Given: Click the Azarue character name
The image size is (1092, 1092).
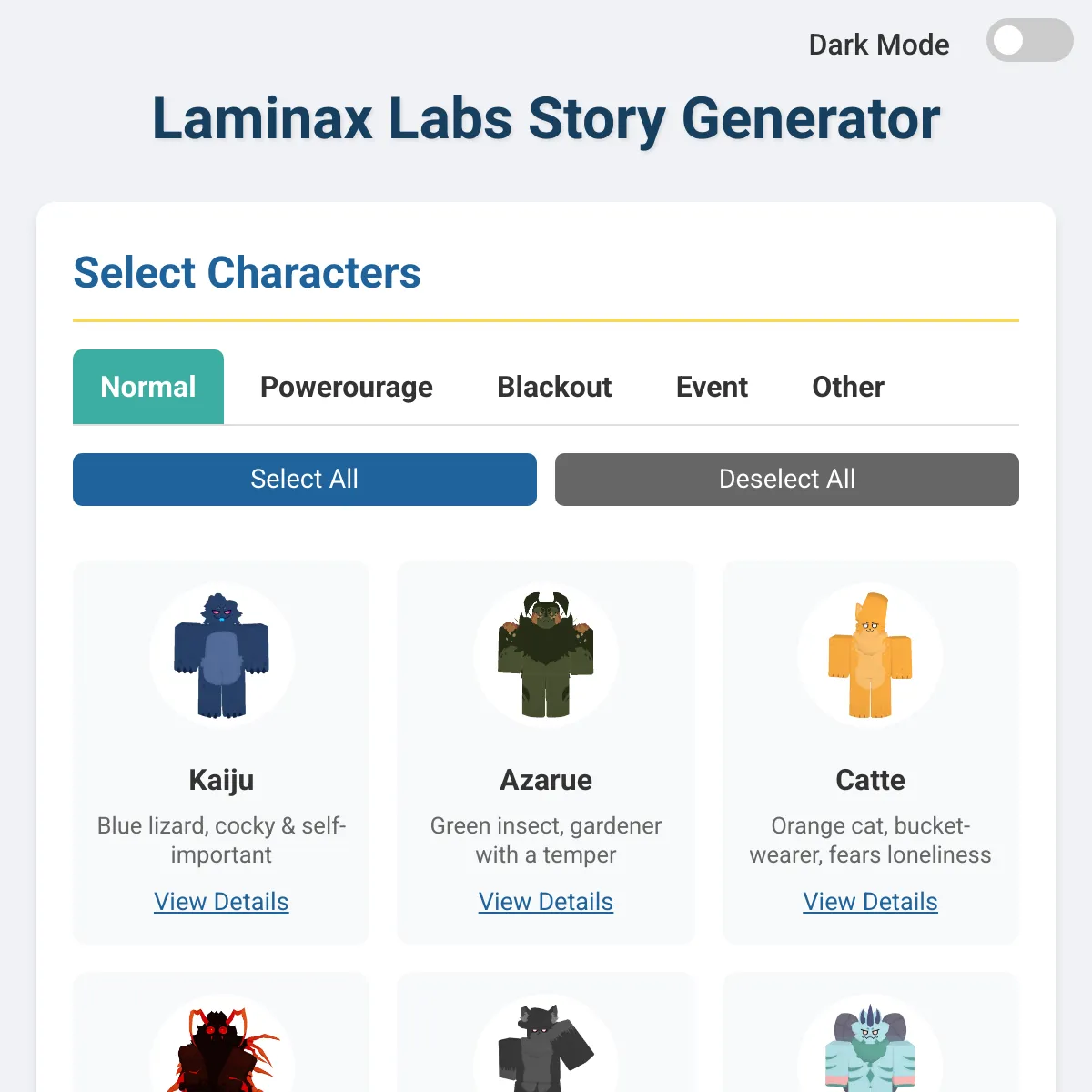Looking at the screenshot, I should pyautogui.click(x=546, y=780).
